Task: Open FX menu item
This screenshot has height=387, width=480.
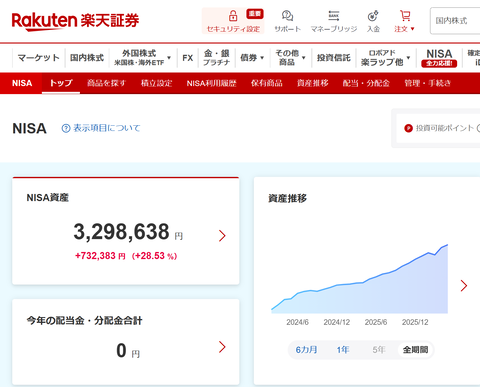Action: pos(188,58)
